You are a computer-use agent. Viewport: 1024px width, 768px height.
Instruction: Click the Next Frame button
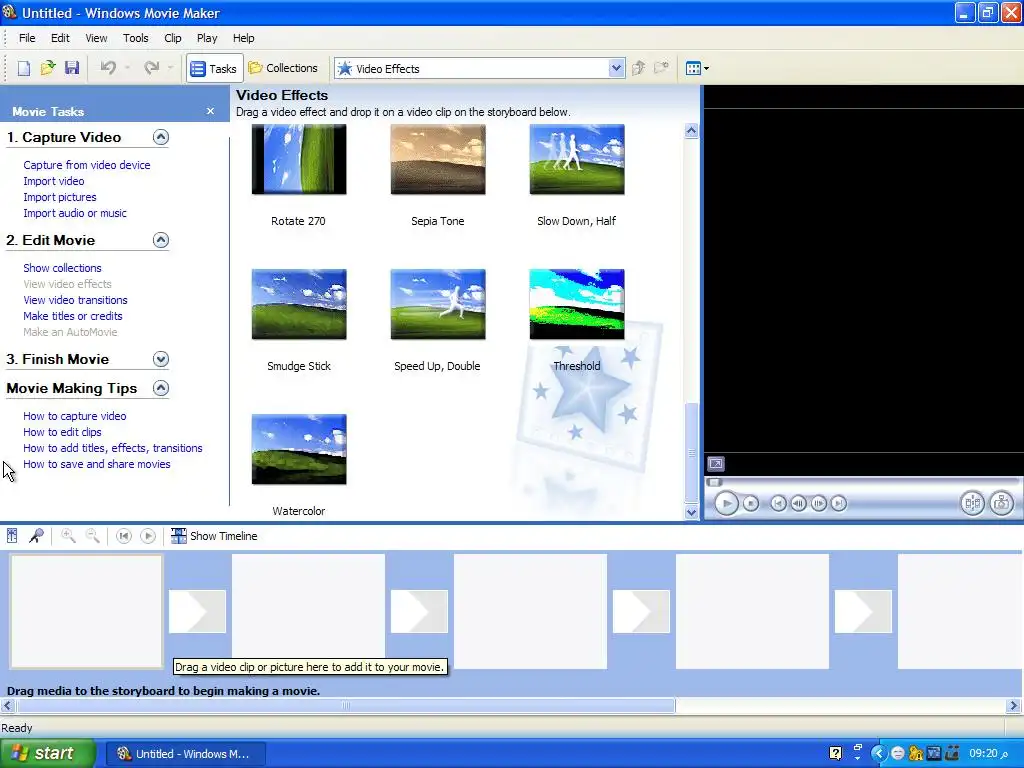tap(818, 504)
